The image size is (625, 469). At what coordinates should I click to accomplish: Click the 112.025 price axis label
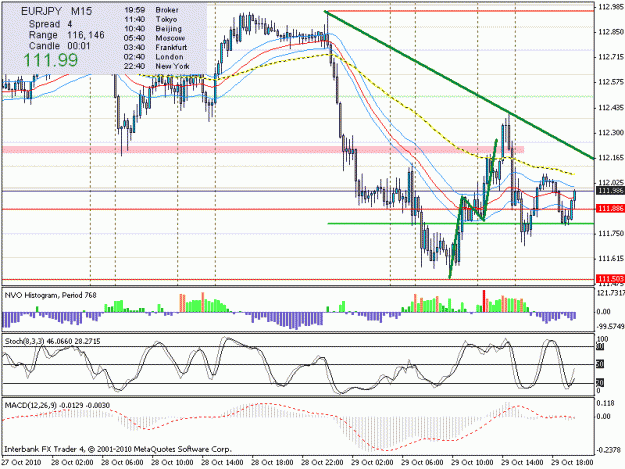pyautogui.click(x=611, y=183)
